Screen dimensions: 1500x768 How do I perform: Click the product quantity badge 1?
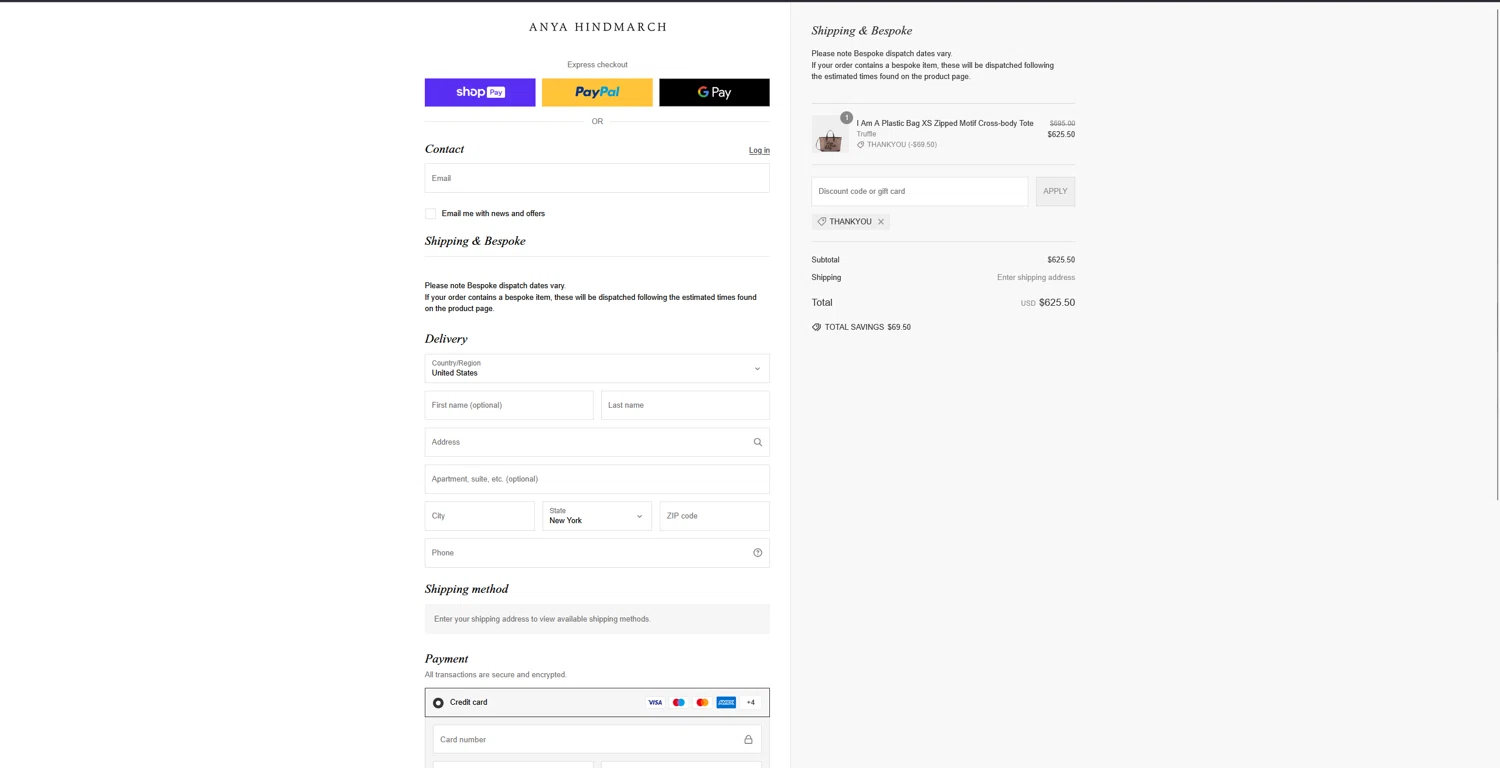coord(846,118)
